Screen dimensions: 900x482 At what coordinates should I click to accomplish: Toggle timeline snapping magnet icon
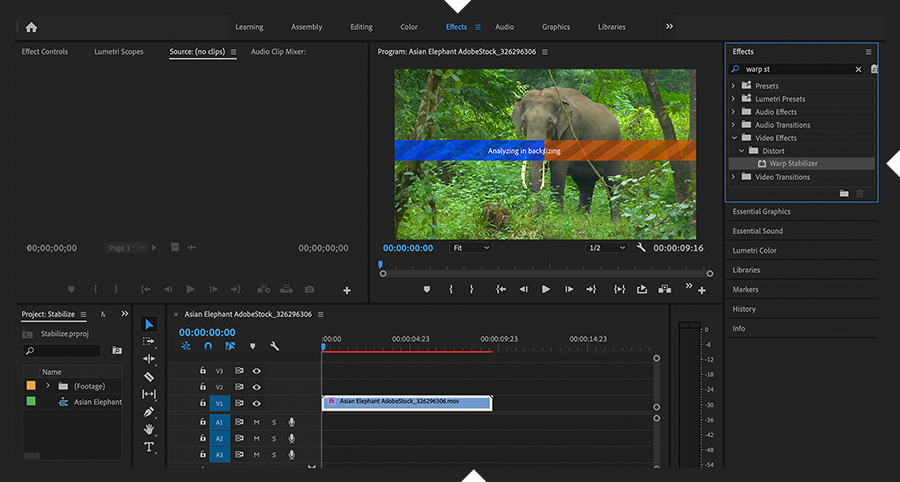pos(208,346)
